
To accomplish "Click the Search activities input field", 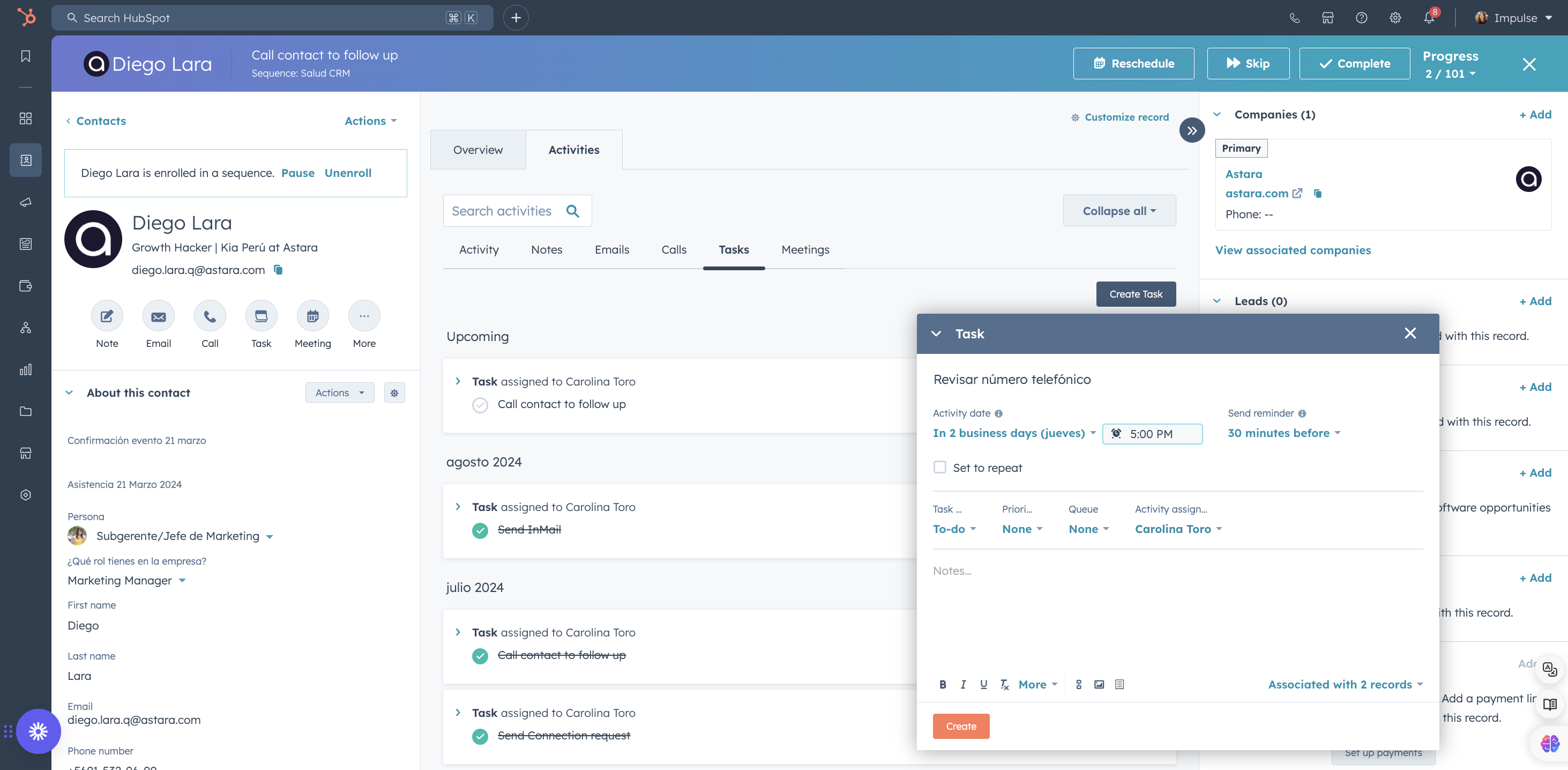I will click(502, 211).
